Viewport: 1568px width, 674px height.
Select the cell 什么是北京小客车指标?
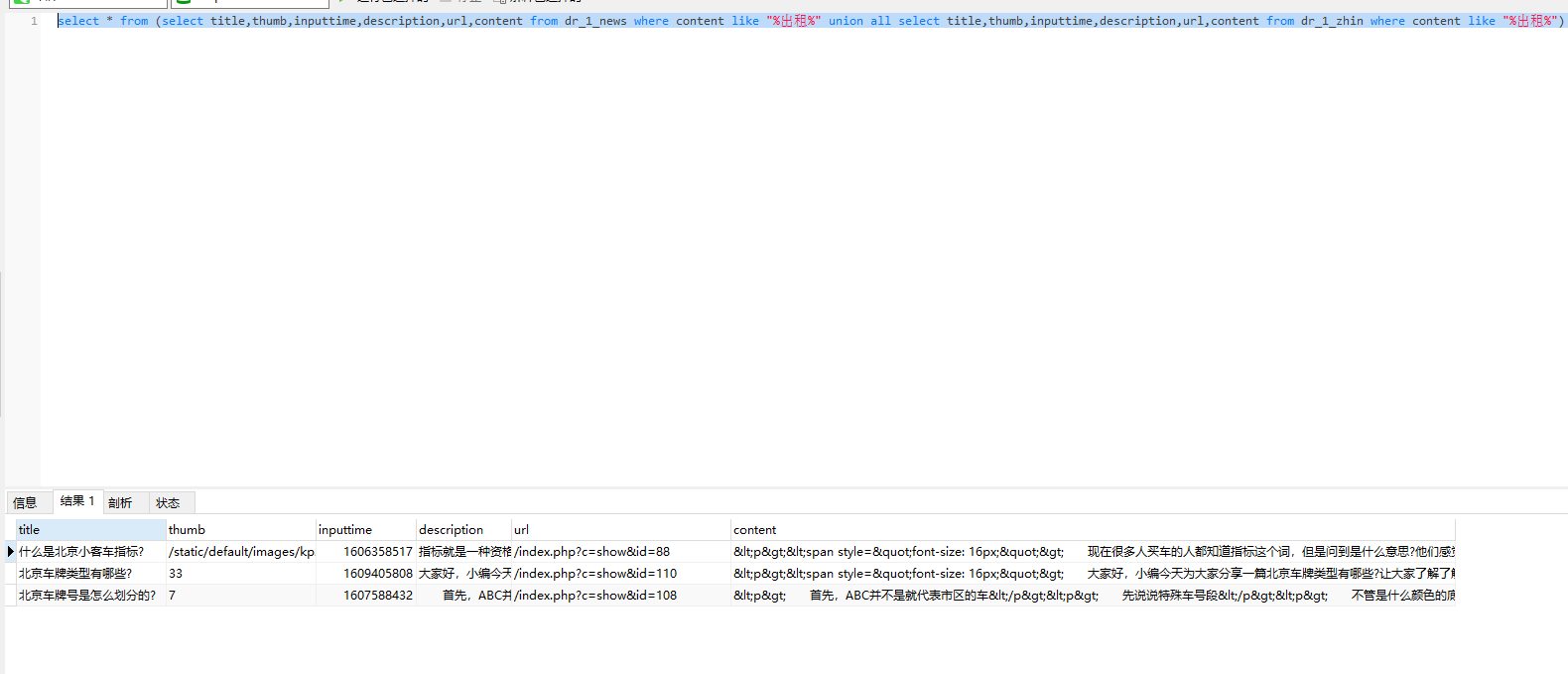coord(81,552)
